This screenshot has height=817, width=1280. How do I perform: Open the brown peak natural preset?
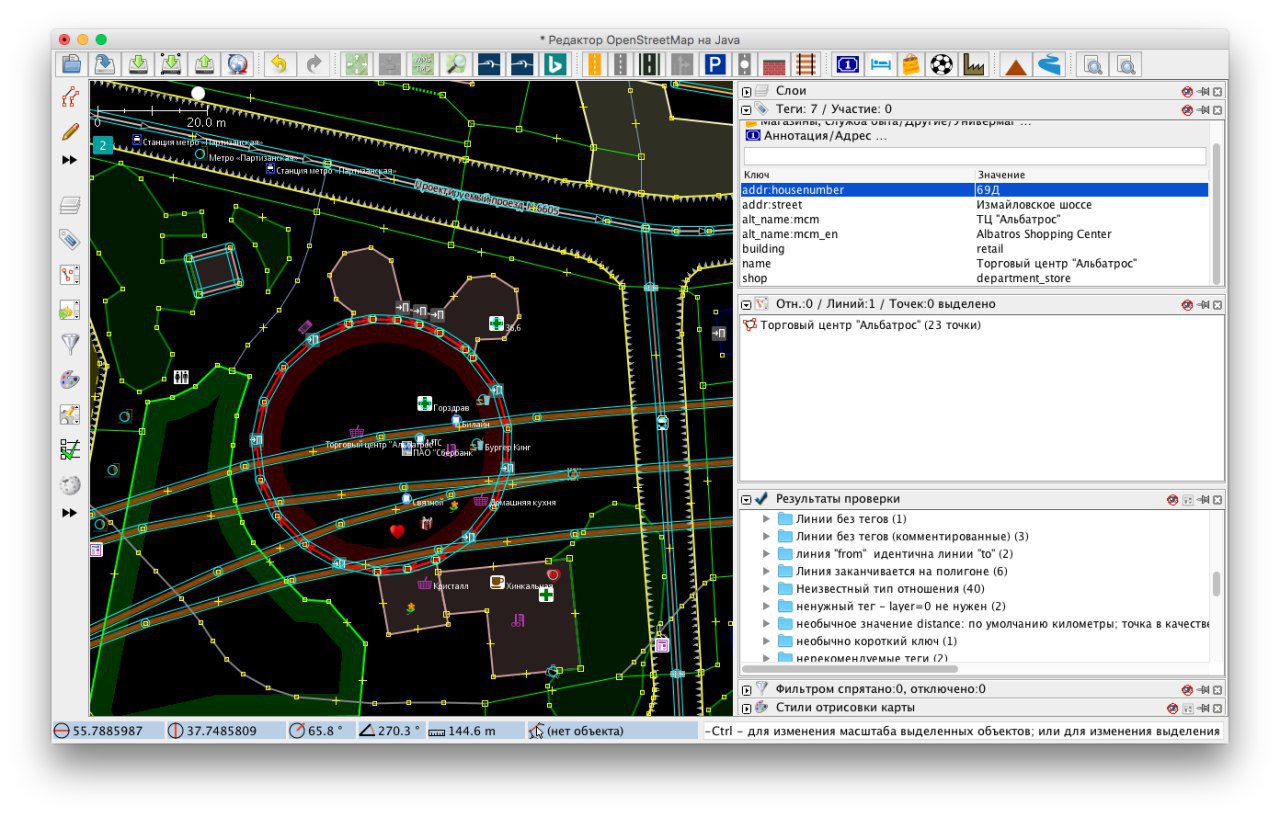click(1016, 64)
